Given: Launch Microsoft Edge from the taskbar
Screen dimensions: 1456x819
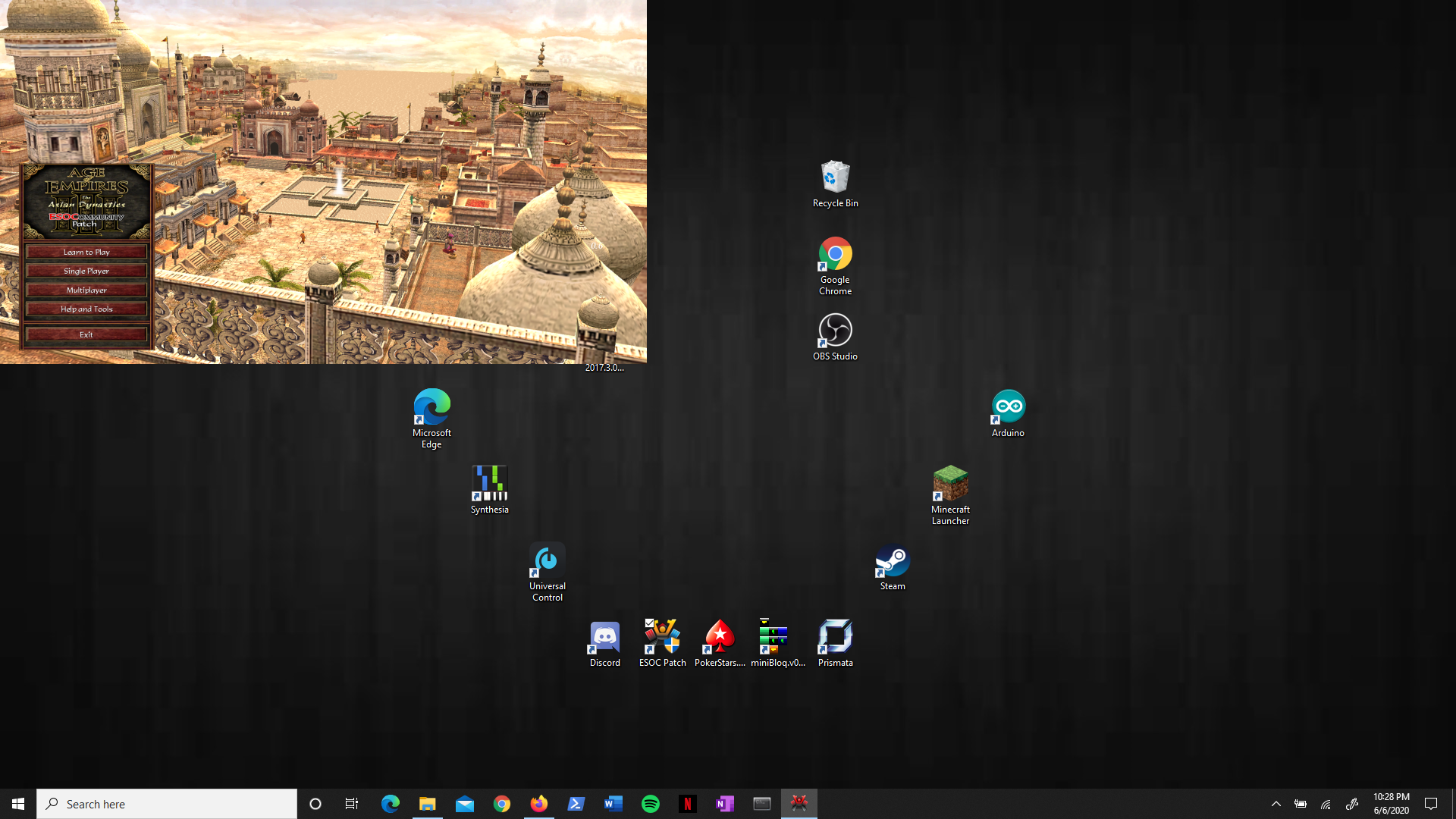Looking at the screenshot, I should 391,804.
